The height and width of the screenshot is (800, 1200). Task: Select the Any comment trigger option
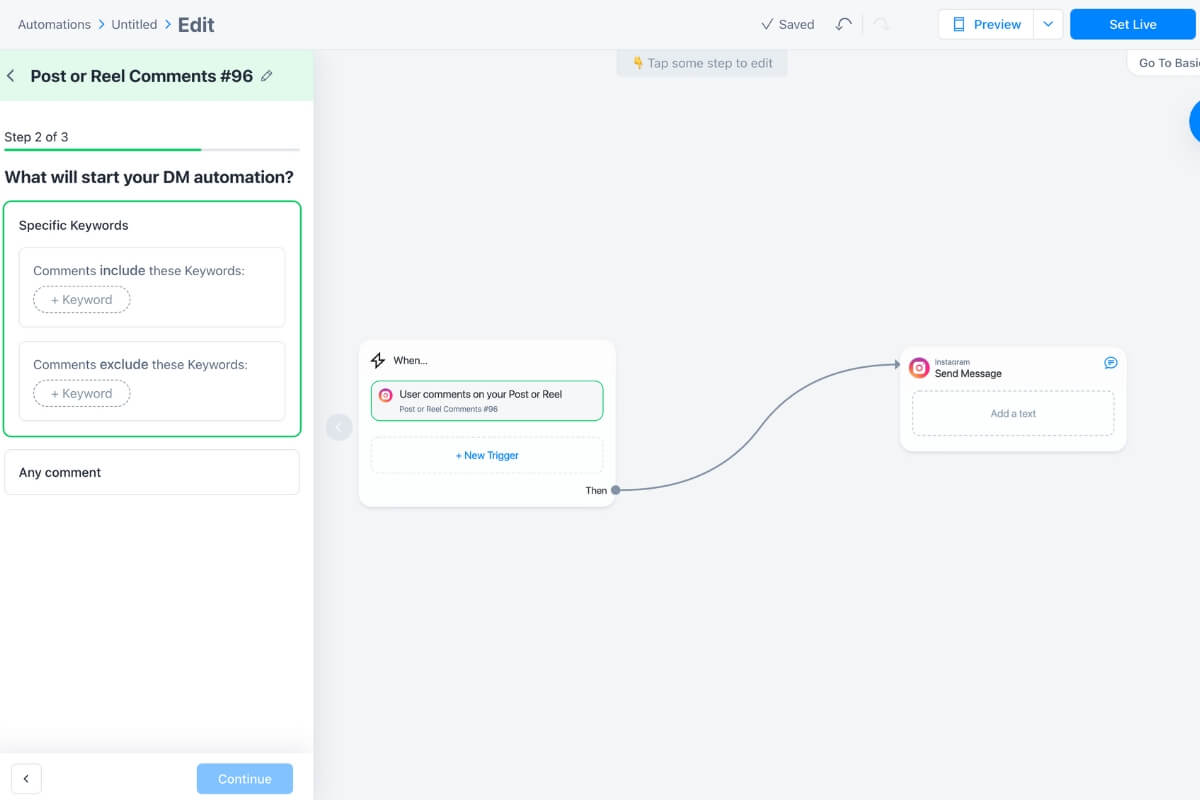(152, 471)
